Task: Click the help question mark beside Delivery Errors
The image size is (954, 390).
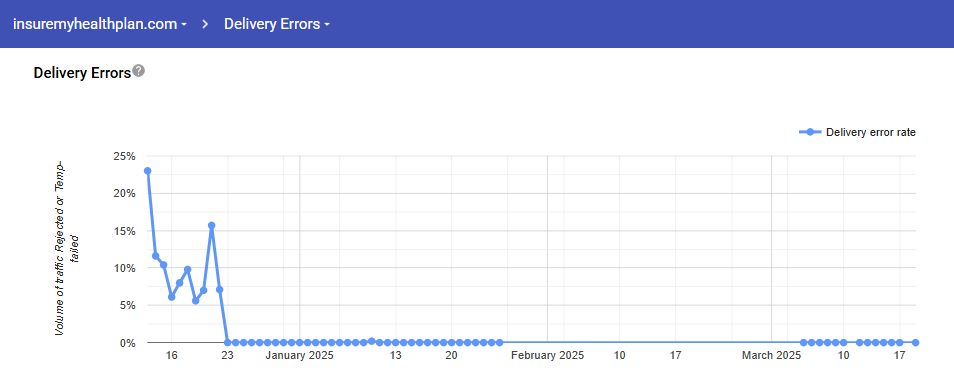Action: pos(139,71)
